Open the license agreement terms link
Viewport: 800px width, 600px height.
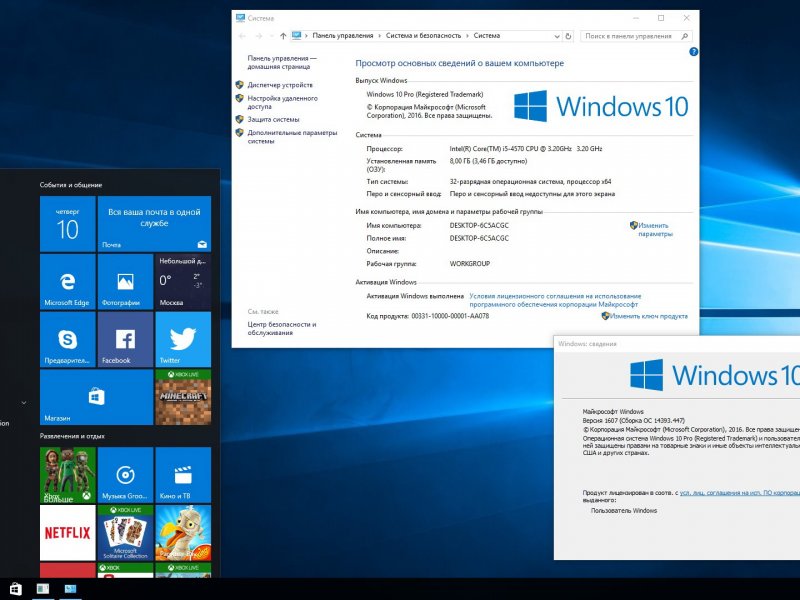pos(555,300)
